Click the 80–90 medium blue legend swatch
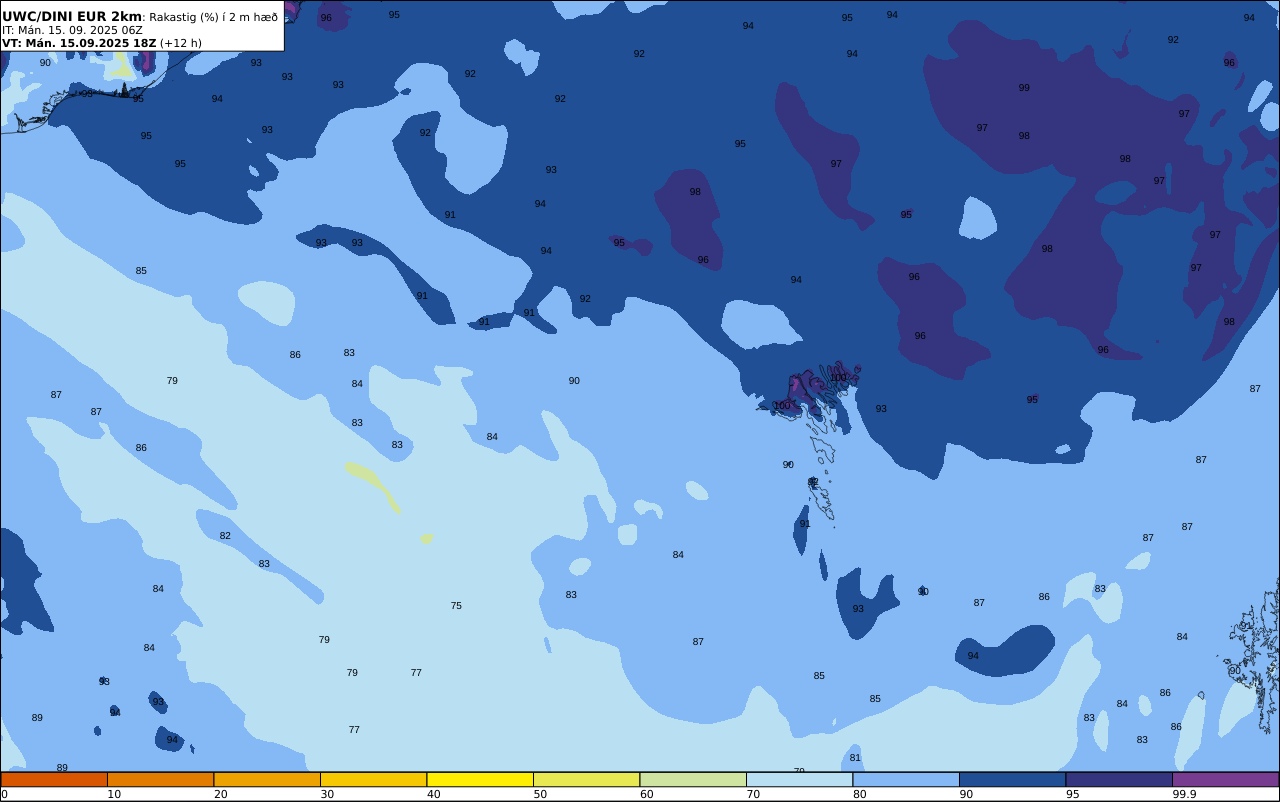The height and width of the screenshot is (802, 1280). click(x=906, y=779)
